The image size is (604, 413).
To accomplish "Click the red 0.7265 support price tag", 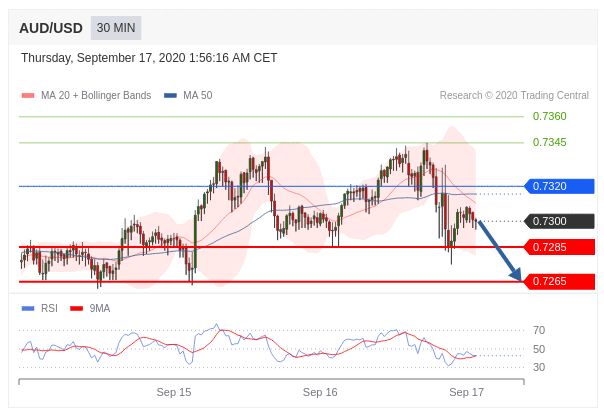I will pos(559,282).
